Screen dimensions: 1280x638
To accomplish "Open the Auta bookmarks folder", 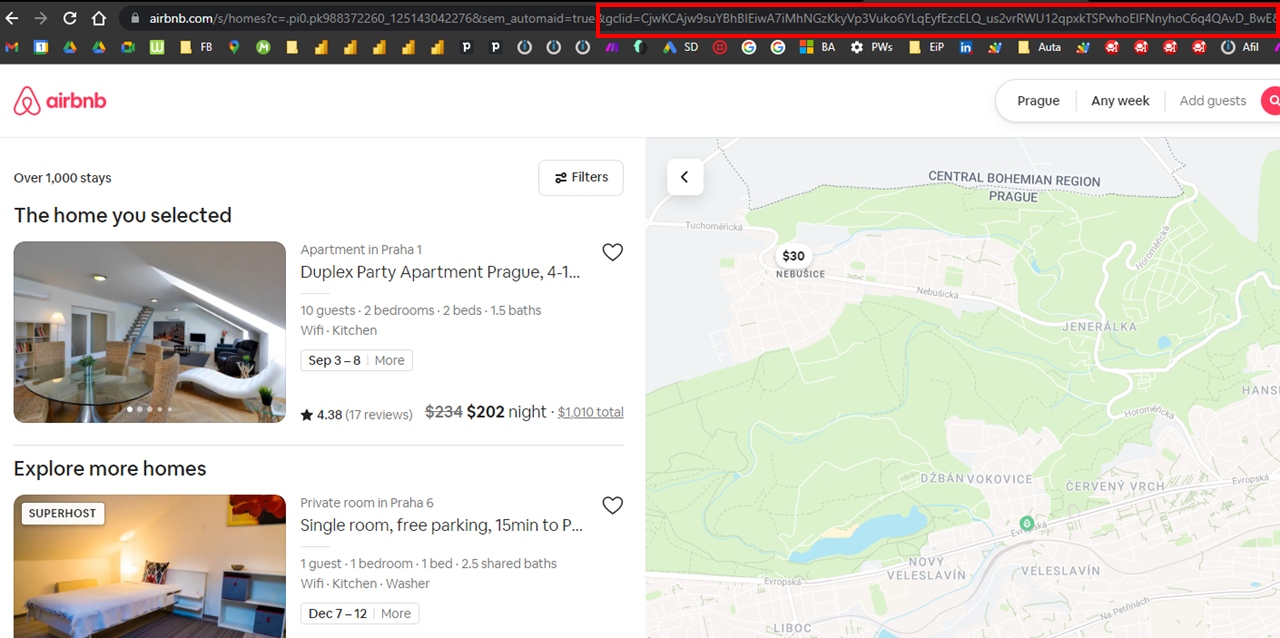I will click(x=1039, y=47).
